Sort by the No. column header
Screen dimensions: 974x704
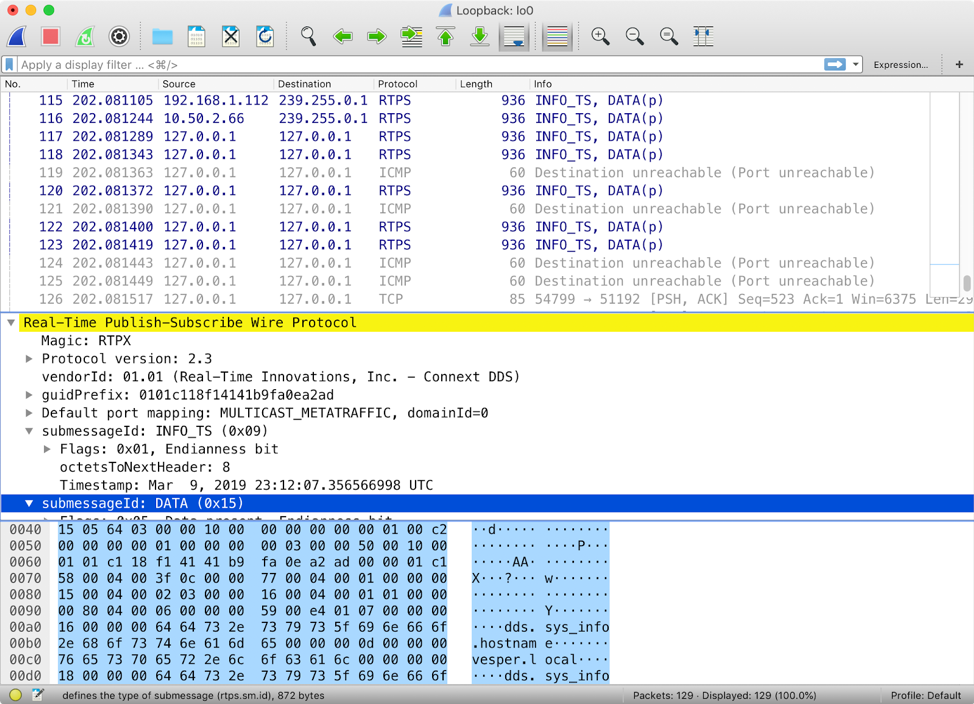pyautogui.click(x=34, y=84)
